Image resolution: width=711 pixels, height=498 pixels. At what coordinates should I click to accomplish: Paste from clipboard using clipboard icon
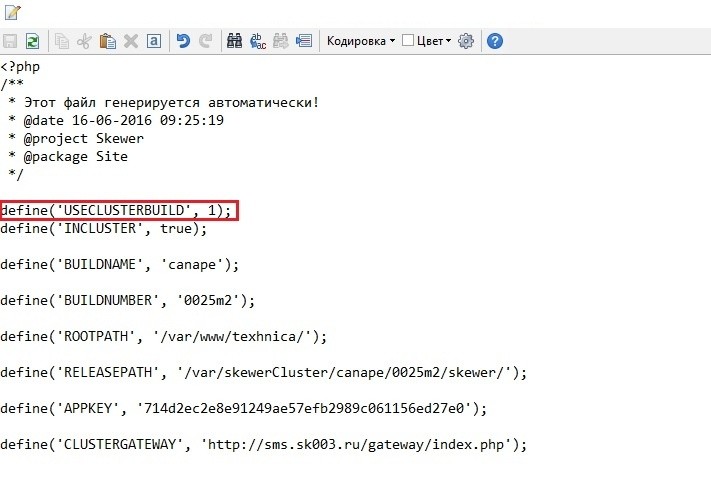coord(108,41)
